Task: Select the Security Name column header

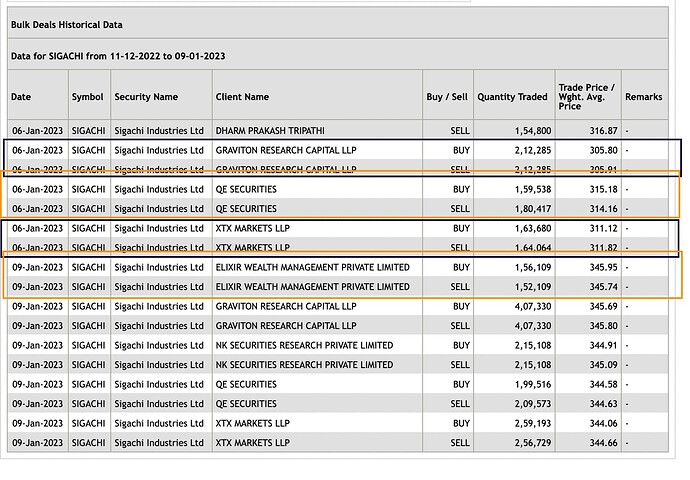Action: coord(146,97)
